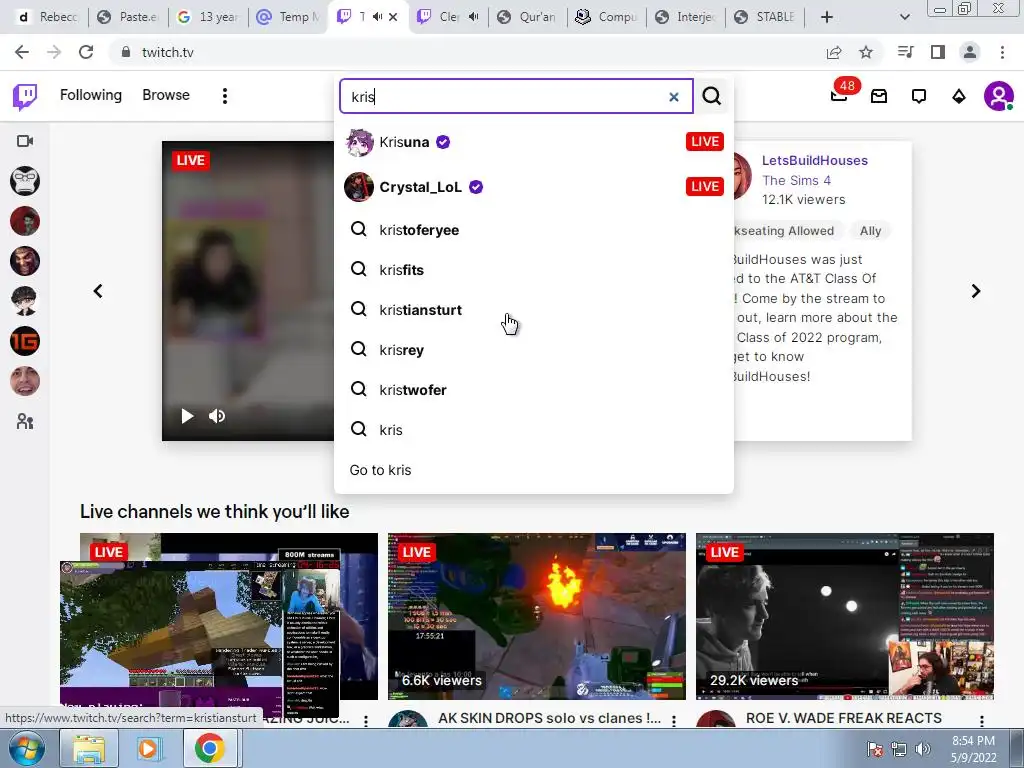Open the media player taskbar icon

[148, 748]
